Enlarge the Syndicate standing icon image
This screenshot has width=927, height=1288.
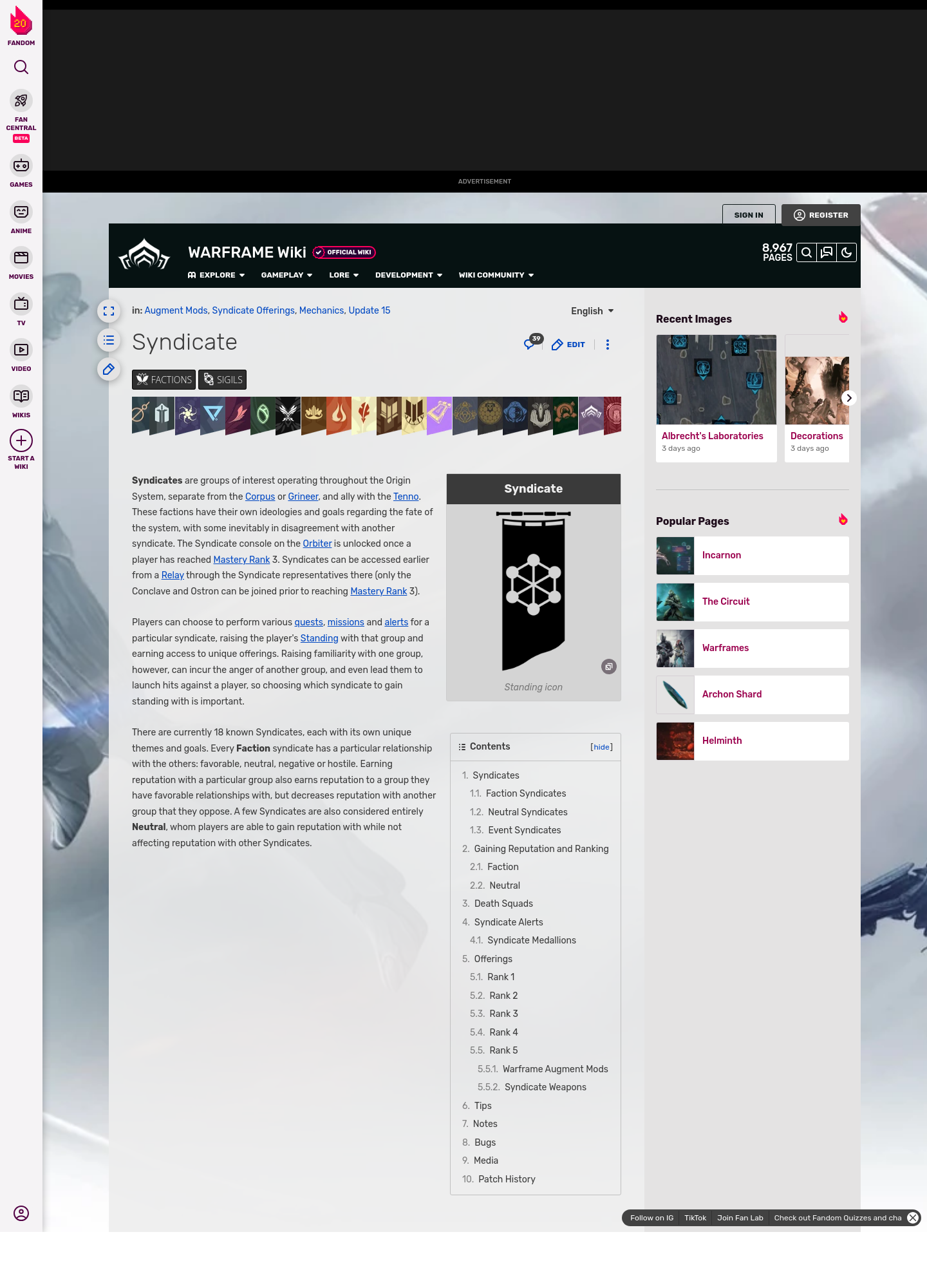[x=609, y=667]
